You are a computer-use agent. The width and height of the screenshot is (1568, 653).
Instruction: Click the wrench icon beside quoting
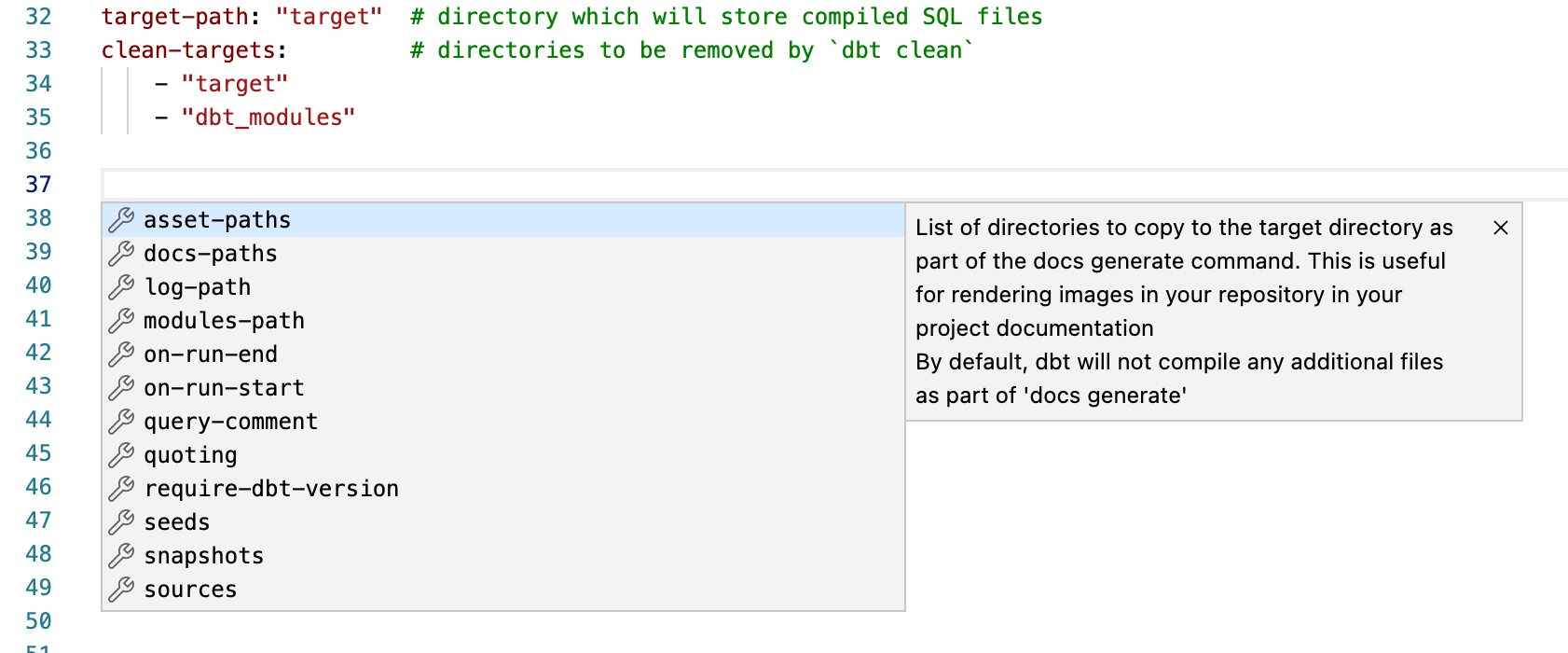point(121,455)
